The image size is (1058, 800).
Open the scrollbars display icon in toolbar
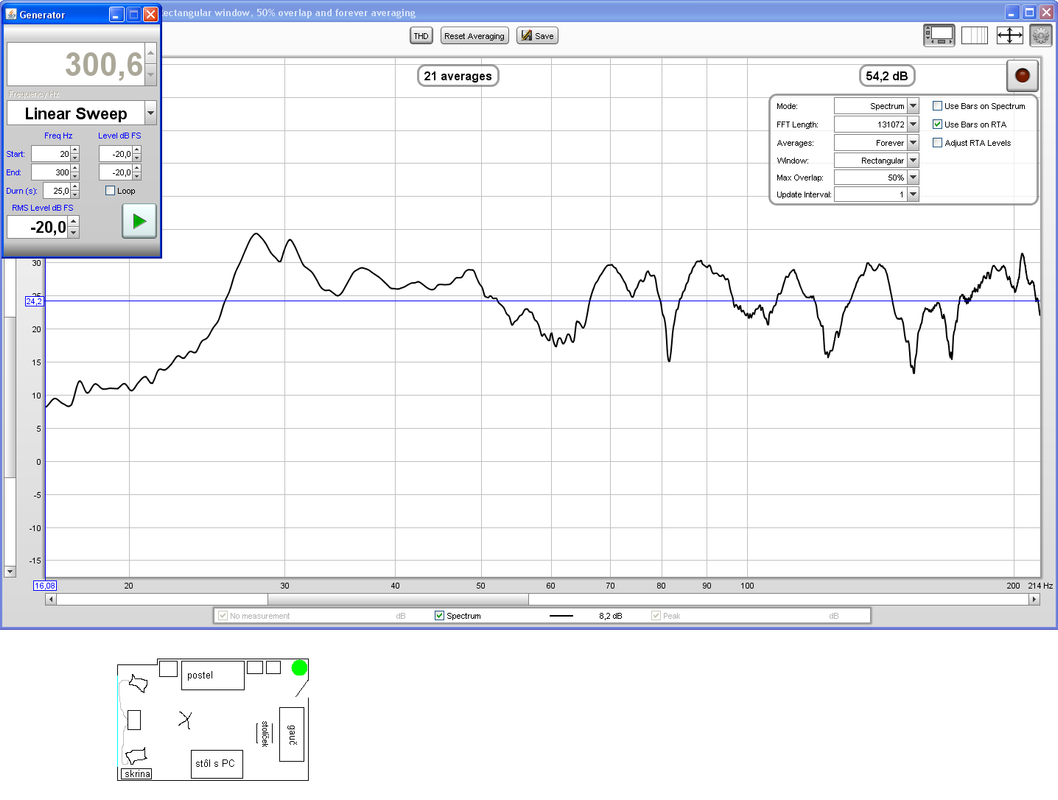[x=939, y=36]
